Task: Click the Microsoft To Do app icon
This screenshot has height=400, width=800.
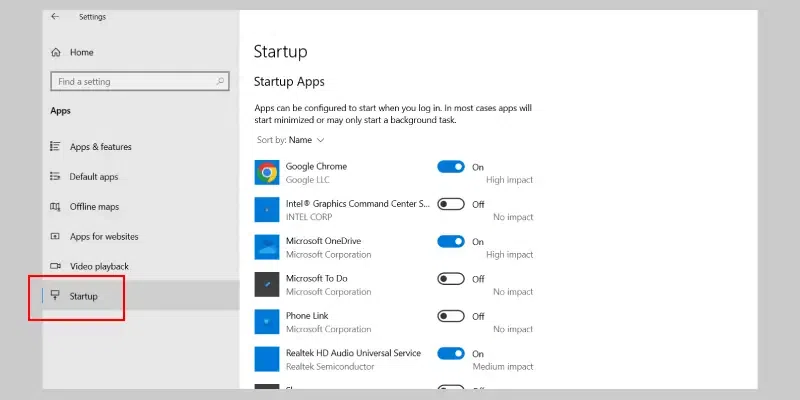Action: pos(267,284)
